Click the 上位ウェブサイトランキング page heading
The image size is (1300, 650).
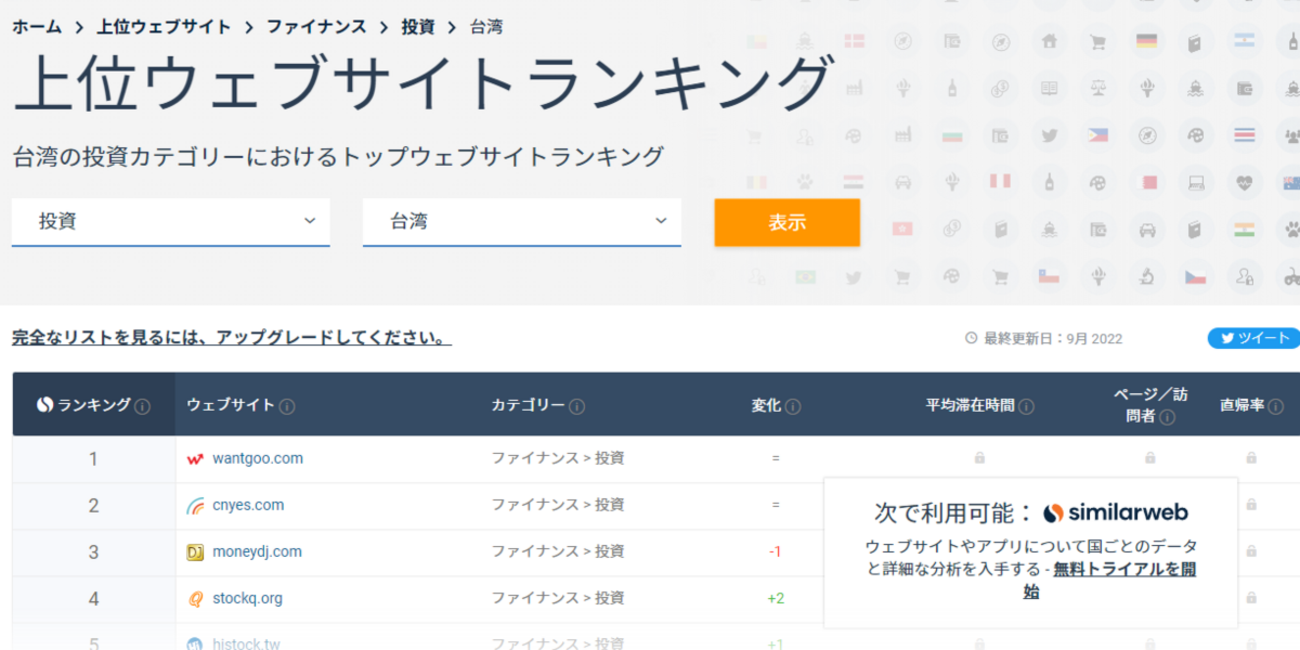[423, 83]
